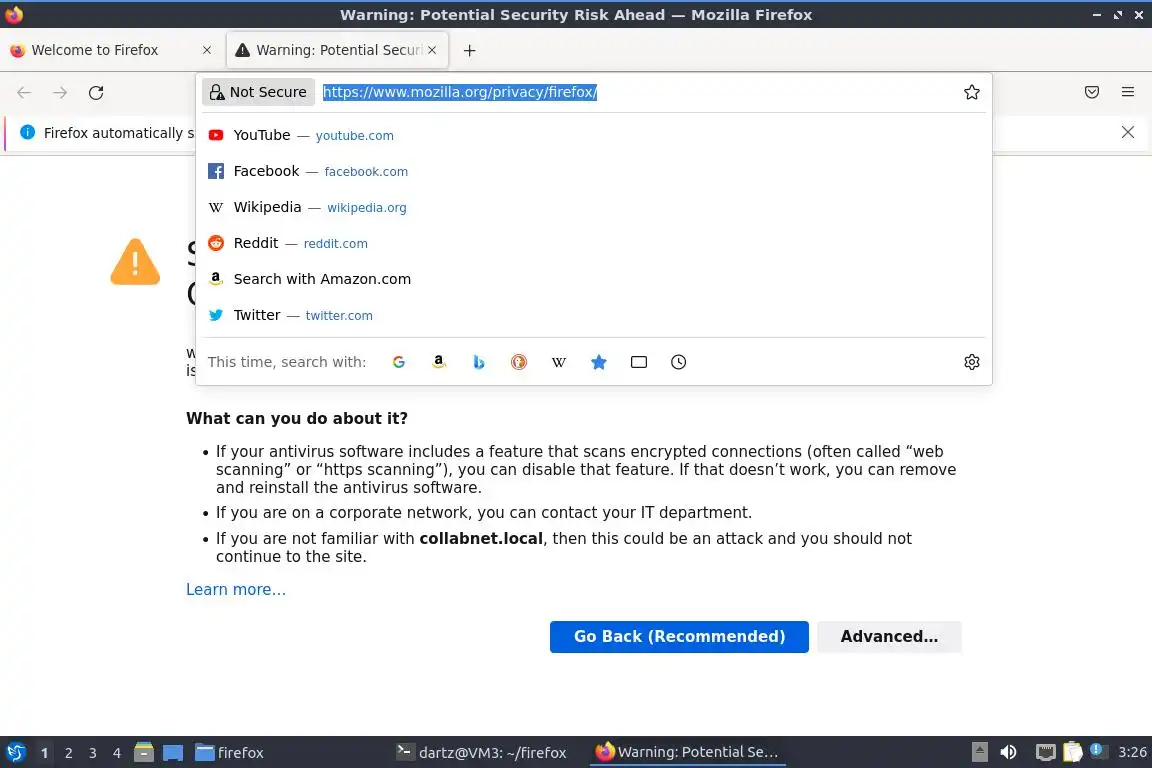Click removable media tray icon
The height and width of the screenshot is (768, 1152).
[979, 753]
